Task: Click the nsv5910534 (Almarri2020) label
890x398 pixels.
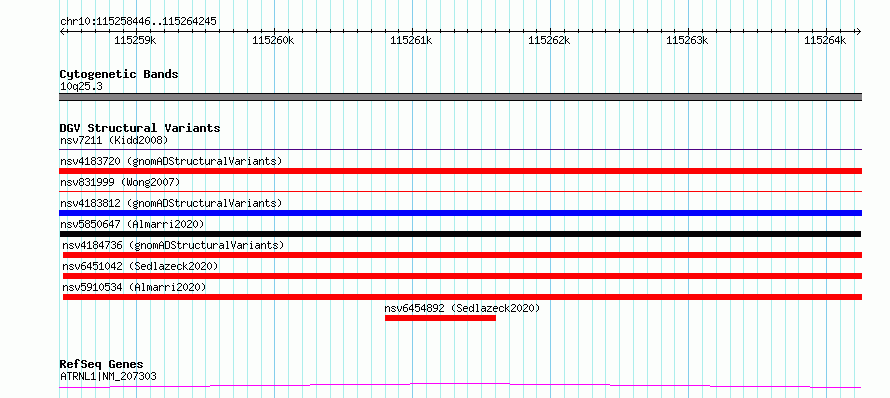Action: pyautogui.click(x=134, y=287)
